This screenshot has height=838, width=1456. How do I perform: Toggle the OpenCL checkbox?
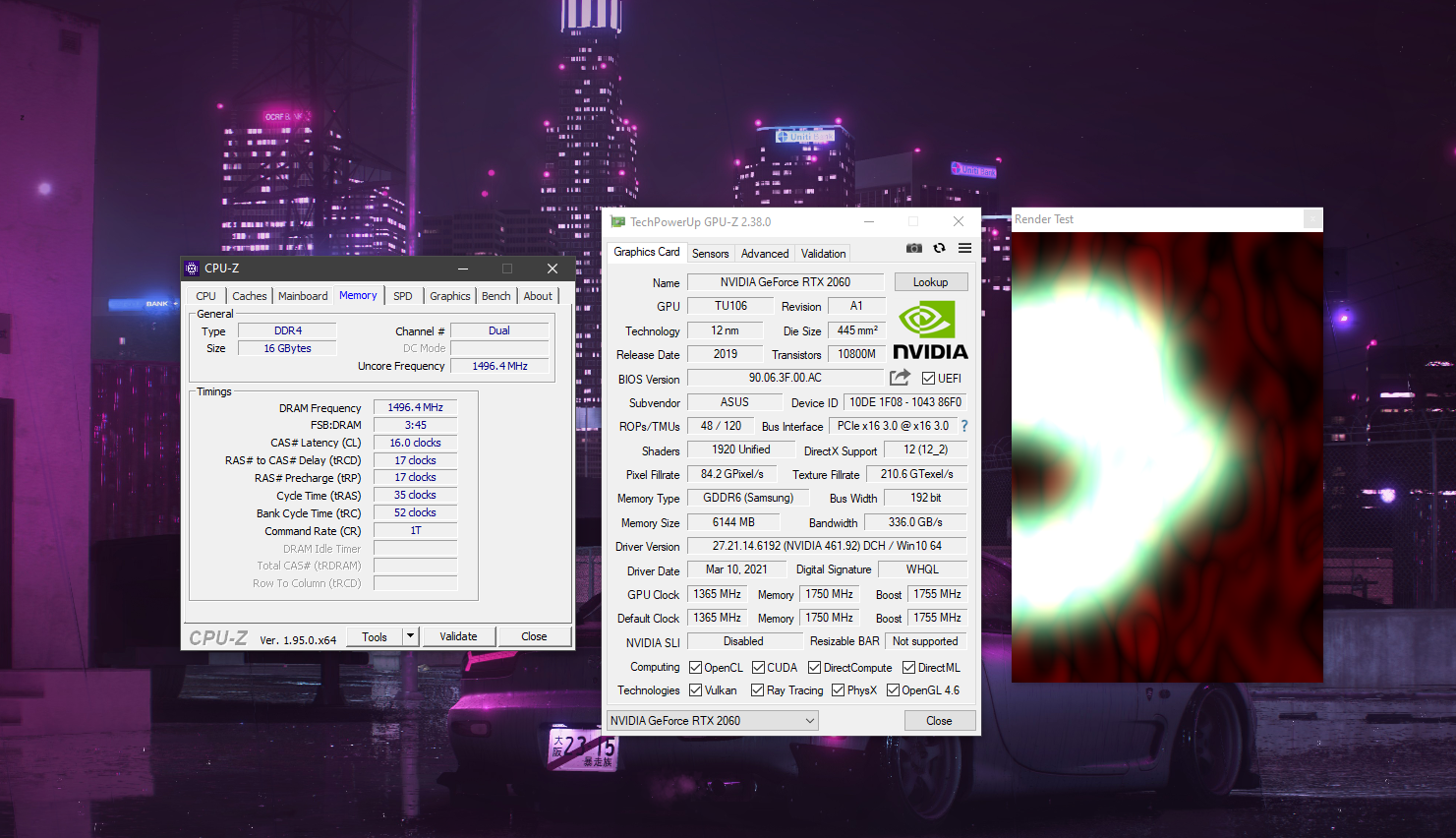click(x=695, y=667)
